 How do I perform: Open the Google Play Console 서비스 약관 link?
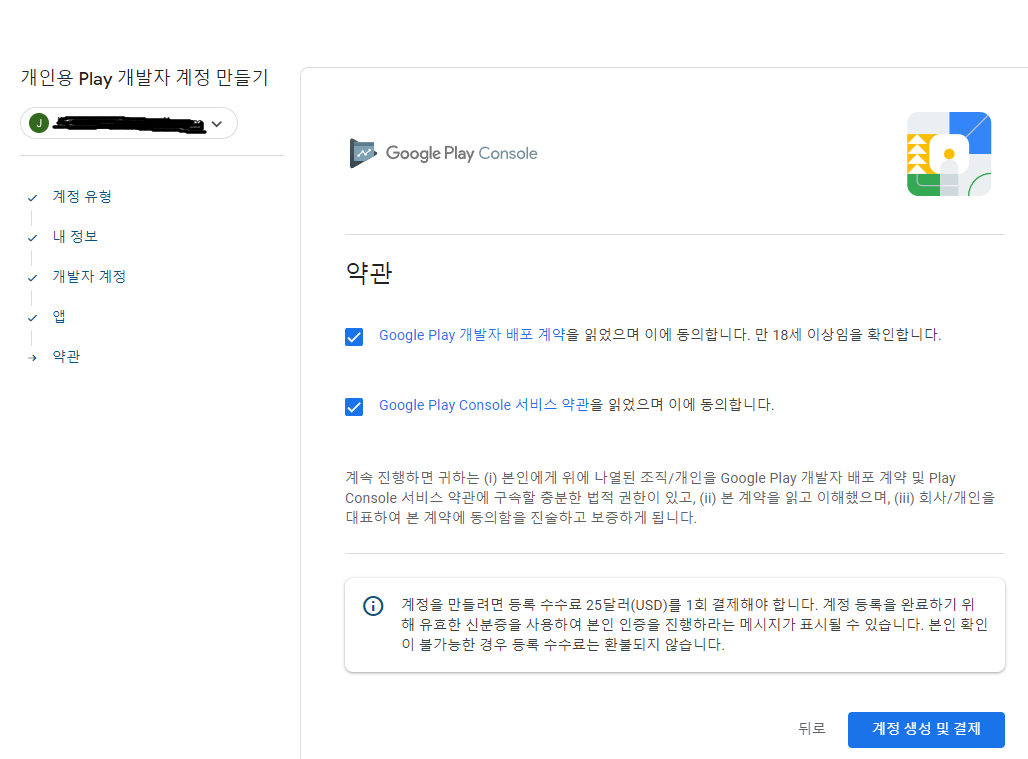[x=484, y=405]
